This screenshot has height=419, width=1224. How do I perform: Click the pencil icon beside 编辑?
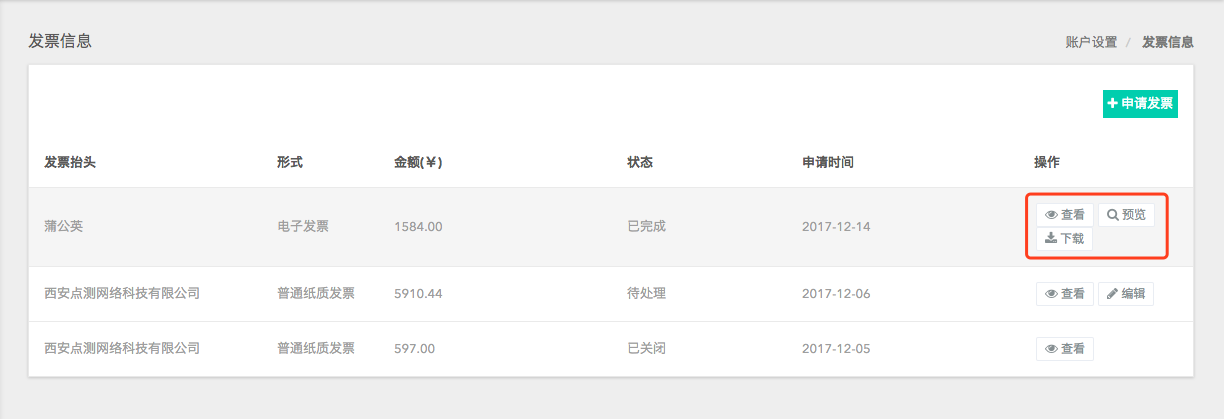(1113, 294)
